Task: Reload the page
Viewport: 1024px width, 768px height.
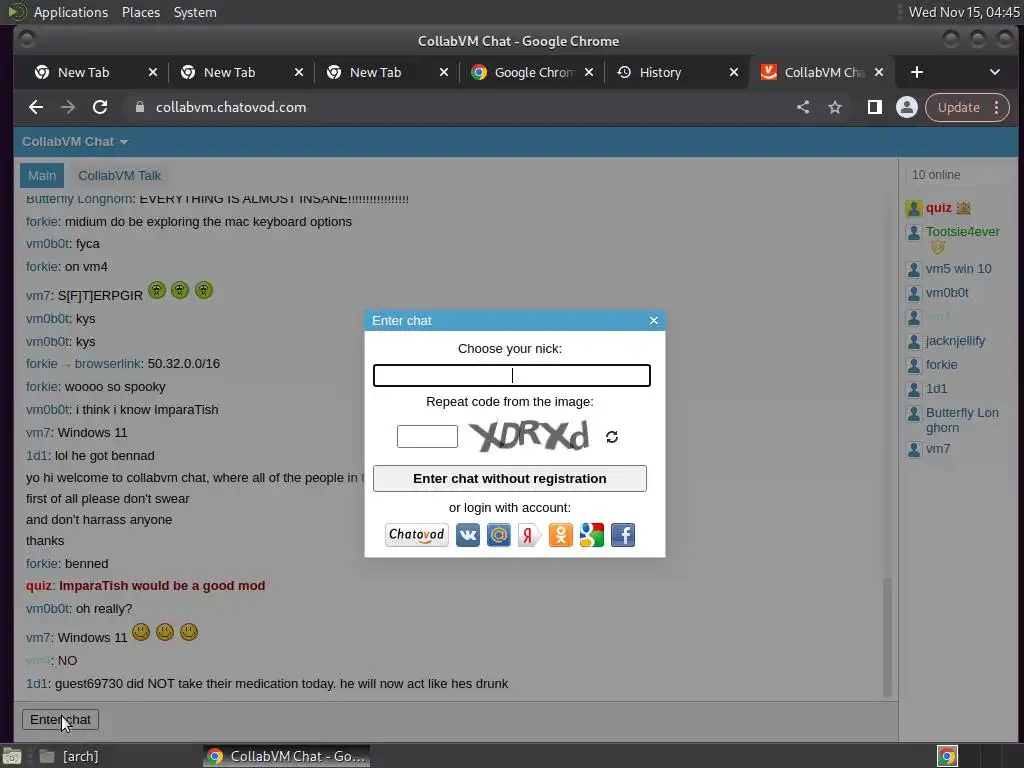Action: click(100, 107)
